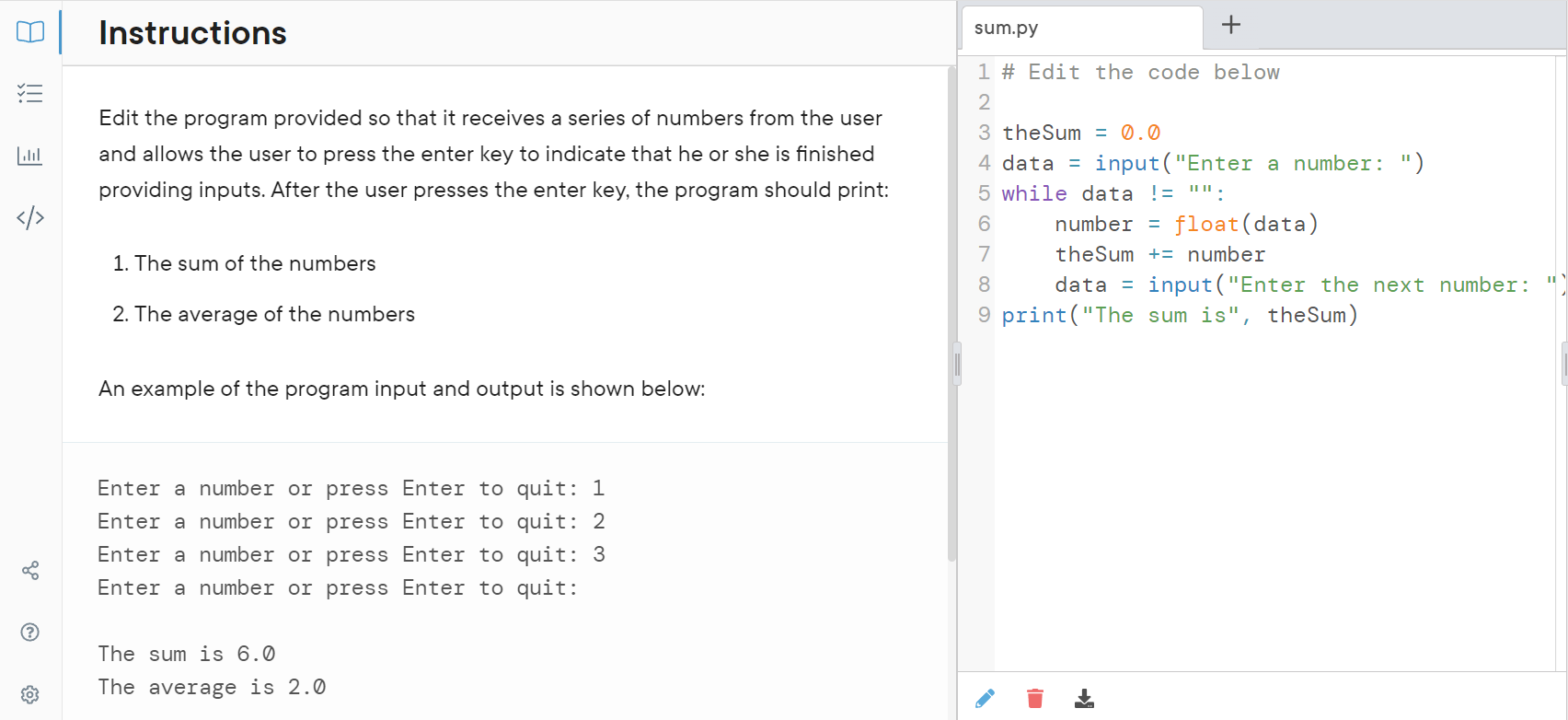Delete sum.py with the red trash icon
This screenshot has width=1568, height=720.
coord(1034,699)
